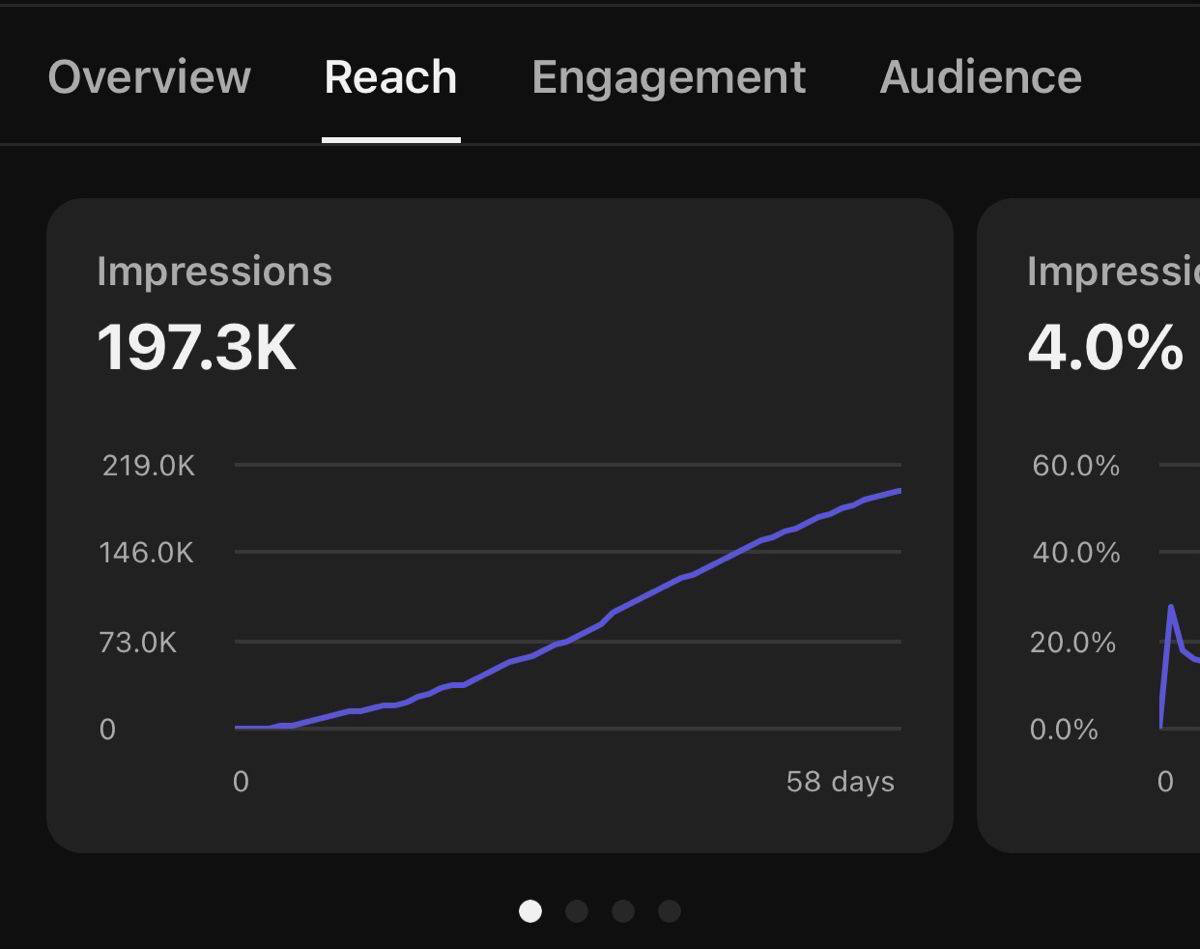Switch to the Overview tab

pos(149,77)
